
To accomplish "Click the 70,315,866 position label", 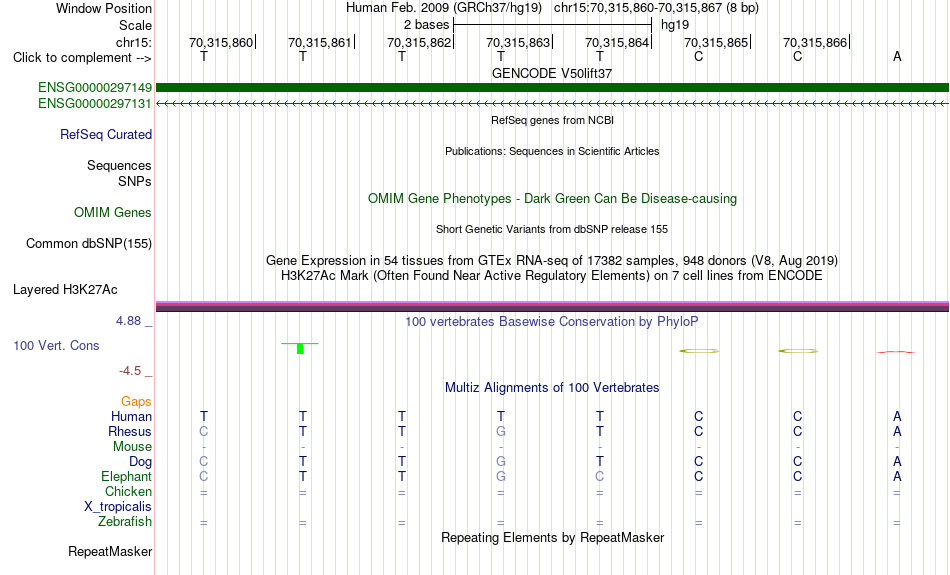I will click(815, 42).
